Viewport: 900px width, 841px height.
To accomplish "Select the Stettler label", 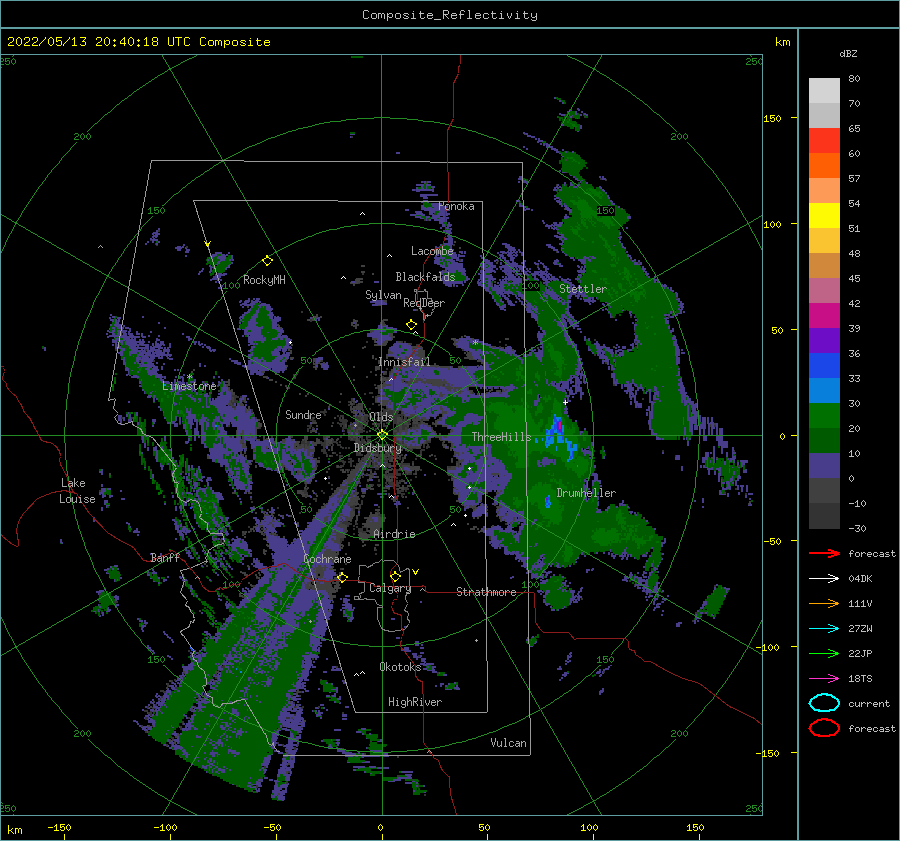I will point(583,289).
